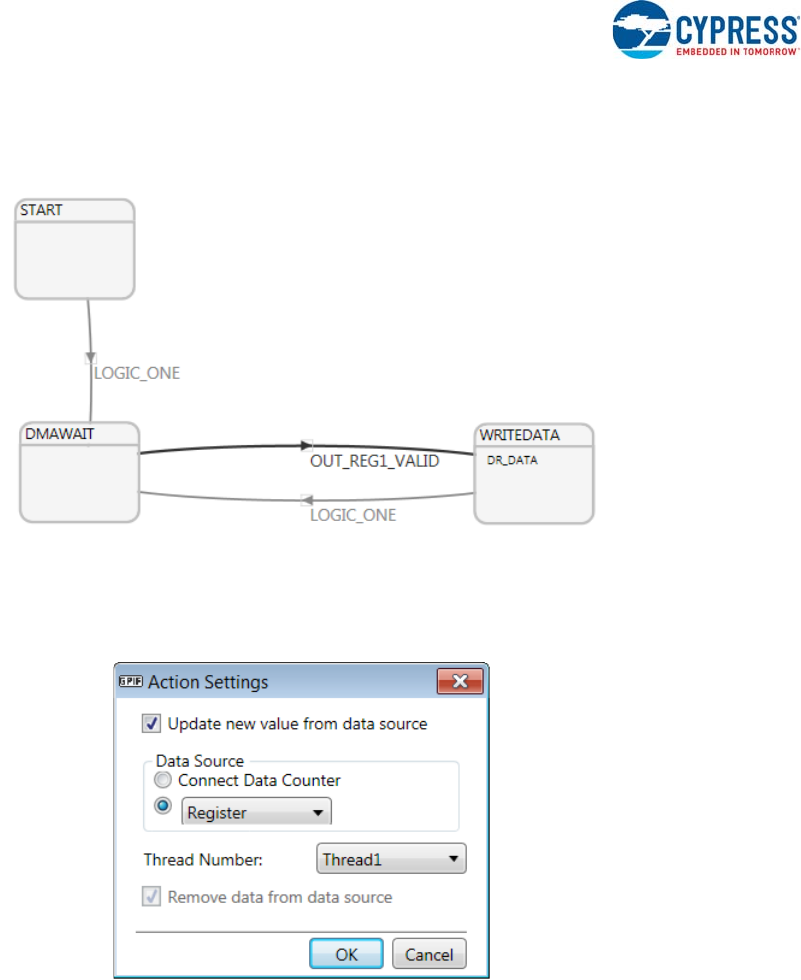Image resolution: width=801 pixels, height=980 pixels.
Task: Select the Register radio button
Action: pos(162,806)
